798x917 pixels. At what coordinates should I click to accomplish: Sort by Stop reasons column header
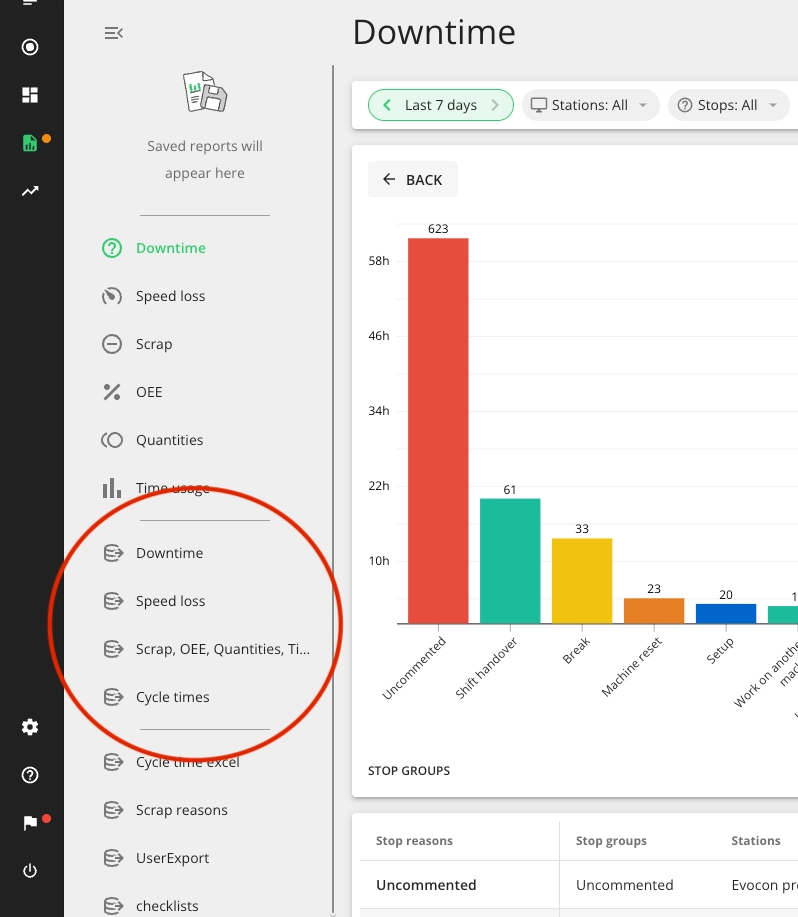[x=414, y=840]
